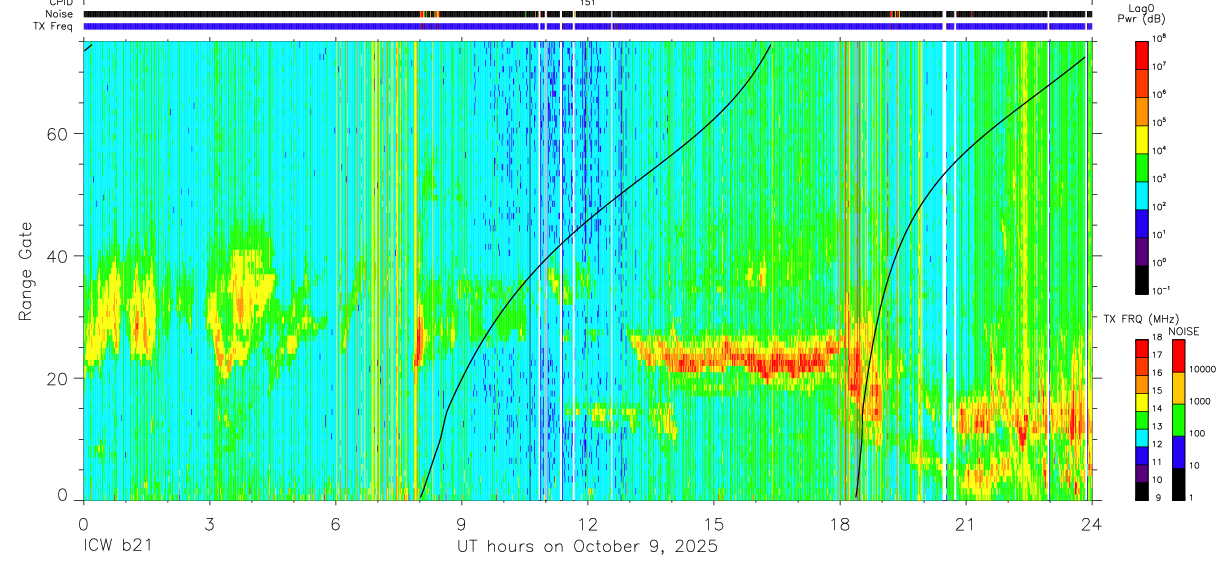The image size is (1228, 567).
Task: Click the NOISE colorbar legend
Action: (x=1180, y=420)
